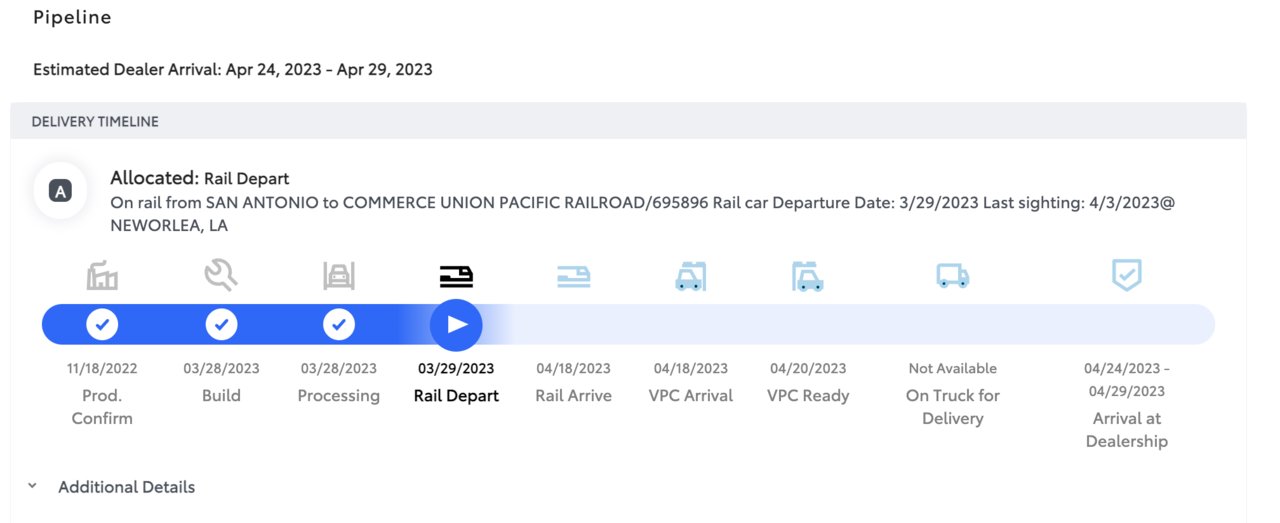The height and width of the screenshot is (523, 1280).
Task: Click the Rail Depart play marker
Action: (456, 324)
